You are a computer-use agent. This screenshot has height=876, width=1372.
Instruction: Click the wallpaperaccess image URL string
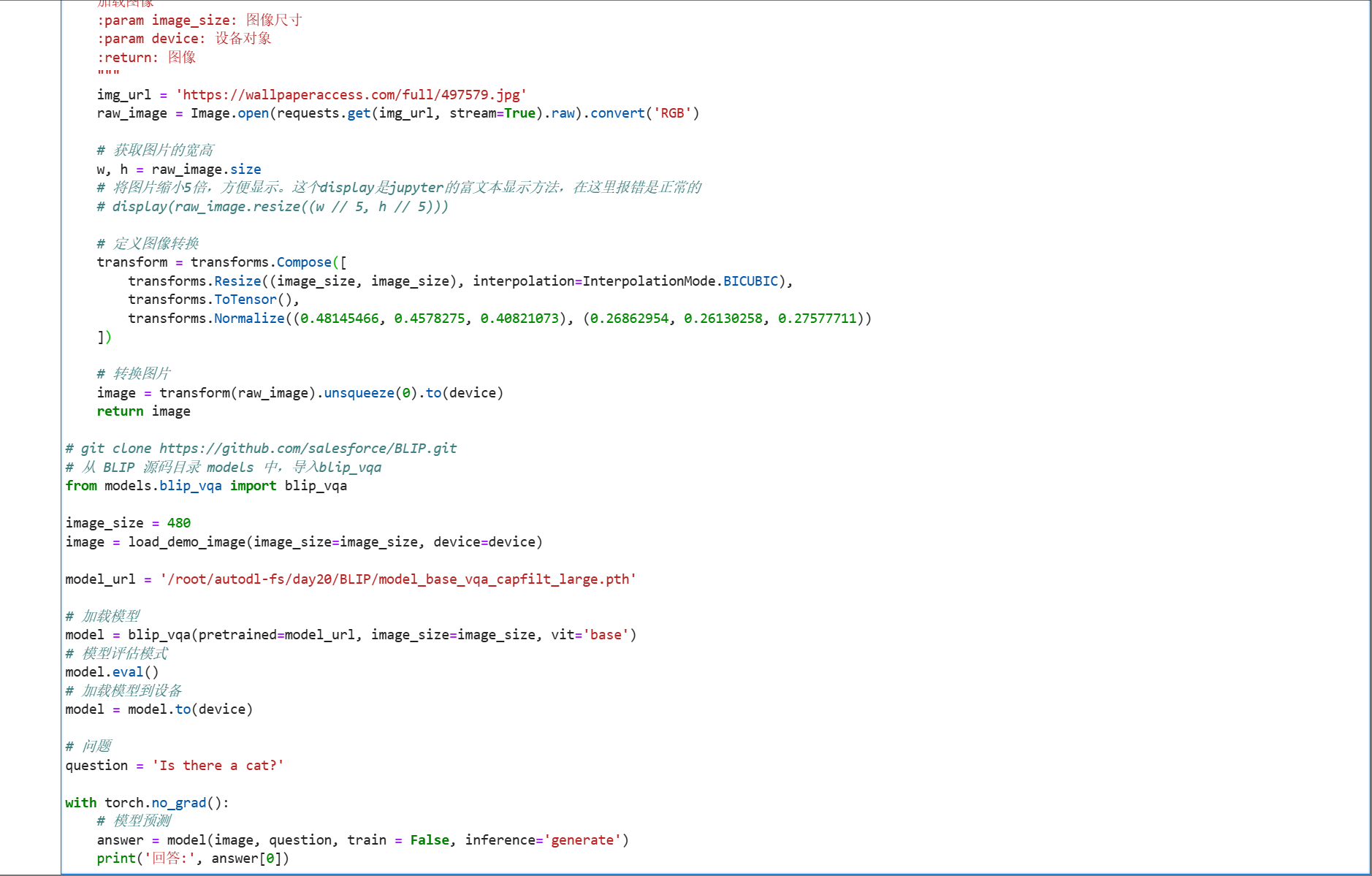[x=351, y=95]
